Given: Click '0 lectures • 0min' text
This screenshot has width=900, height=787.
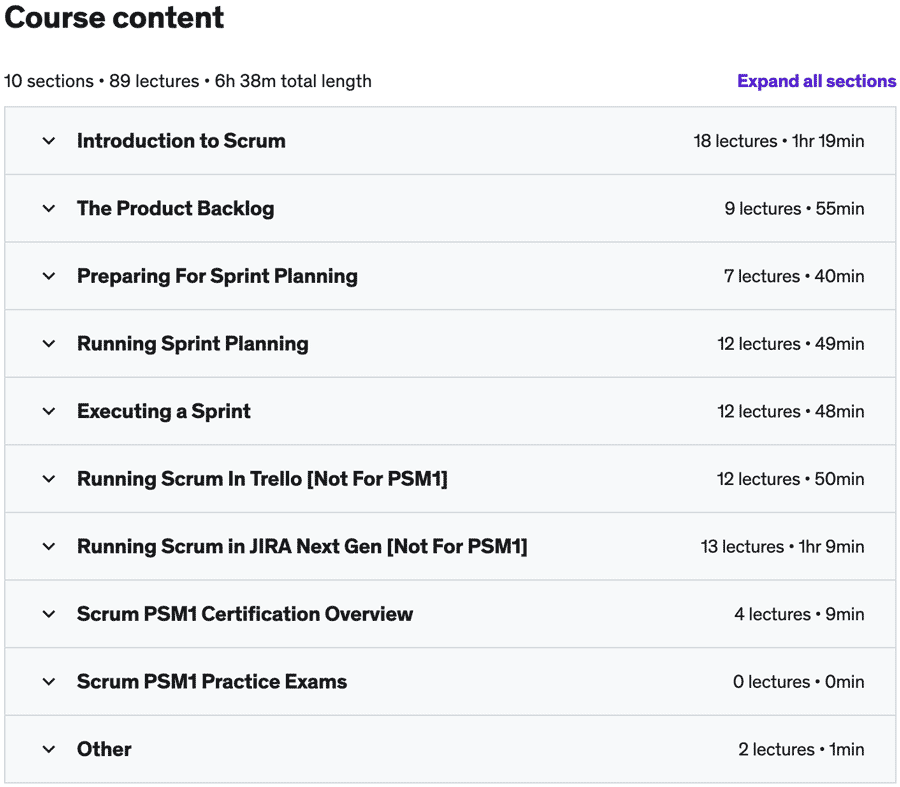Looking at the screenshot, I should (798, 682).
